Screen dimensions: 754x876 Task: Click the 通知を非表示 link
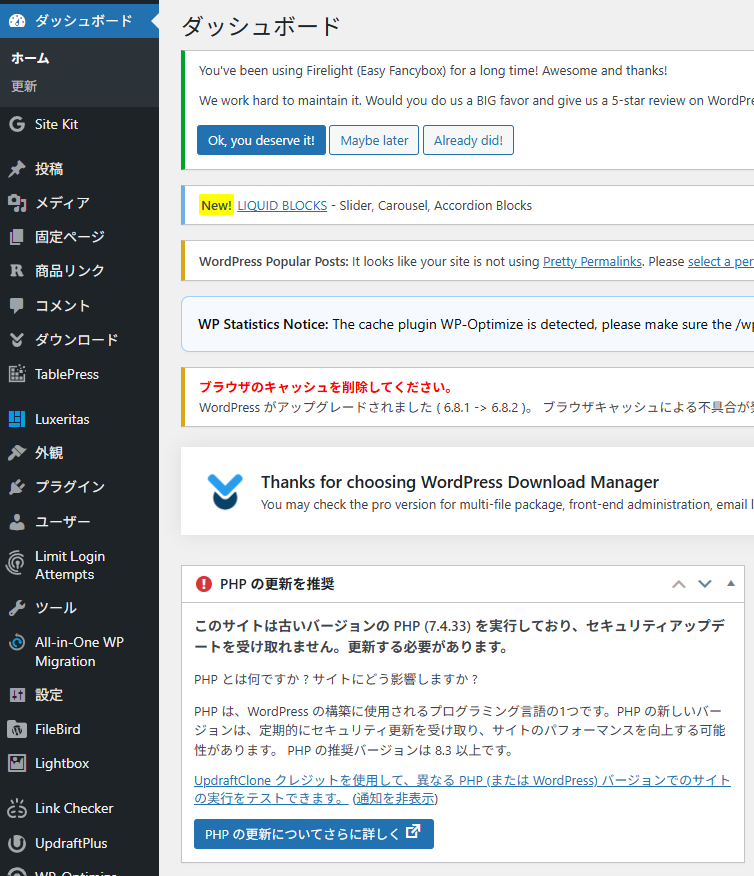pyautogui.click(x=395, y=798)
